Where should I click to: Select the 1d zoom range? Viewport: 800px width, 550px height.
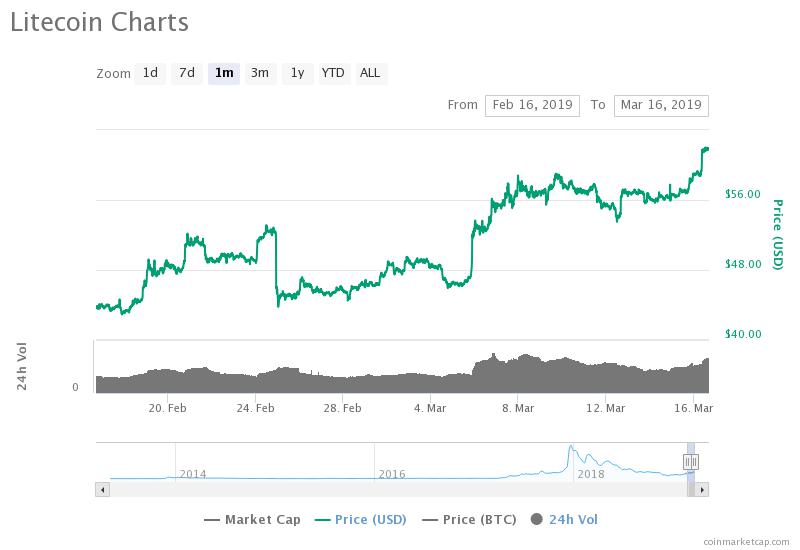click(x=150, y=73)
